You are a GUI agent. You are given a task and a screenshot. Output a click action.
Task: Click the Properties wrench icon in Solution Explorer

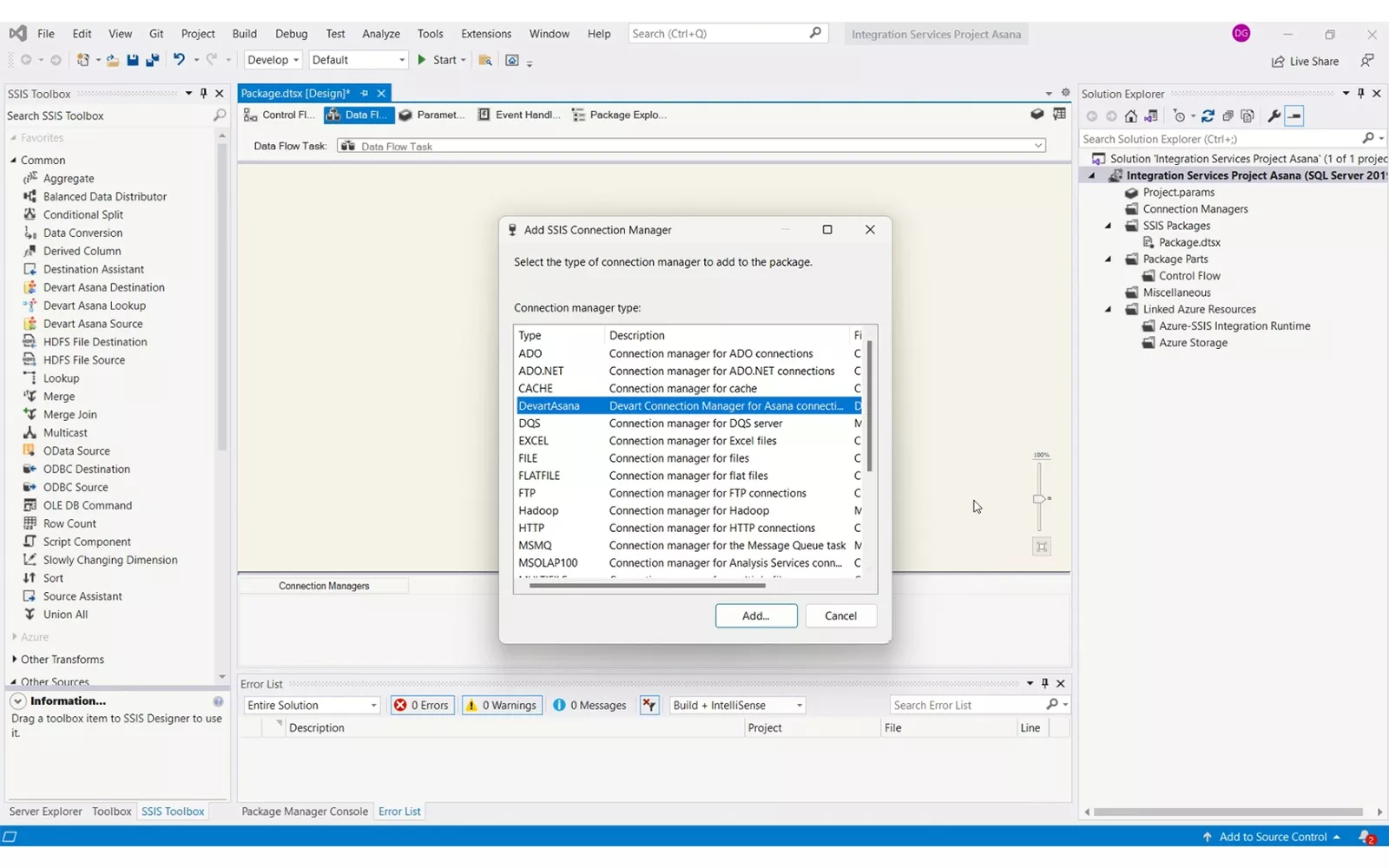tap(1274, 116)
